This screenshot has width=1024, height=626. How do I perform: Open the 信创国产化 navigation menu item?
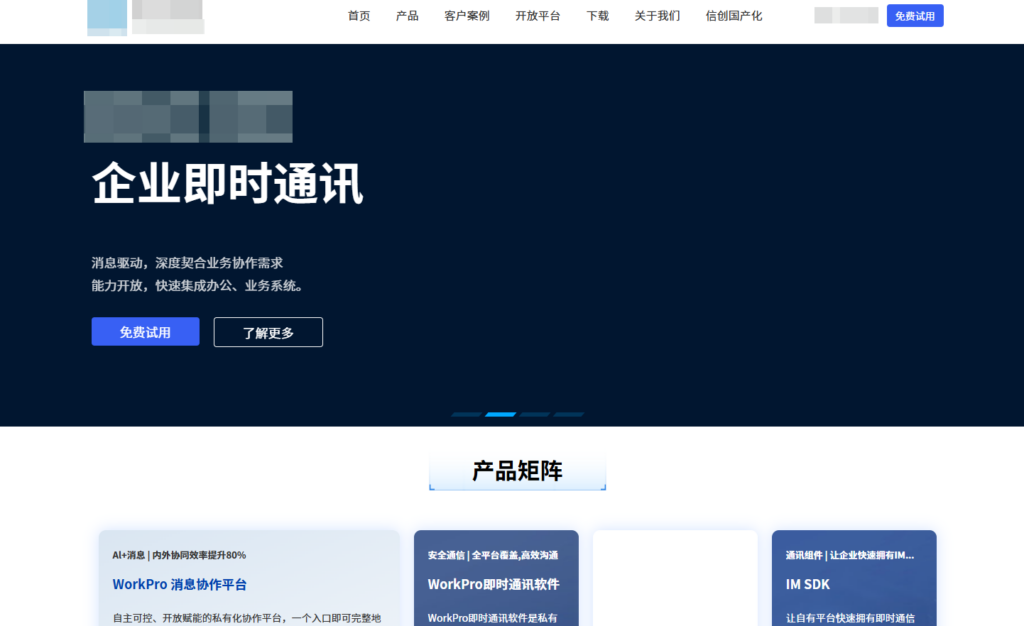pos(732,16)
